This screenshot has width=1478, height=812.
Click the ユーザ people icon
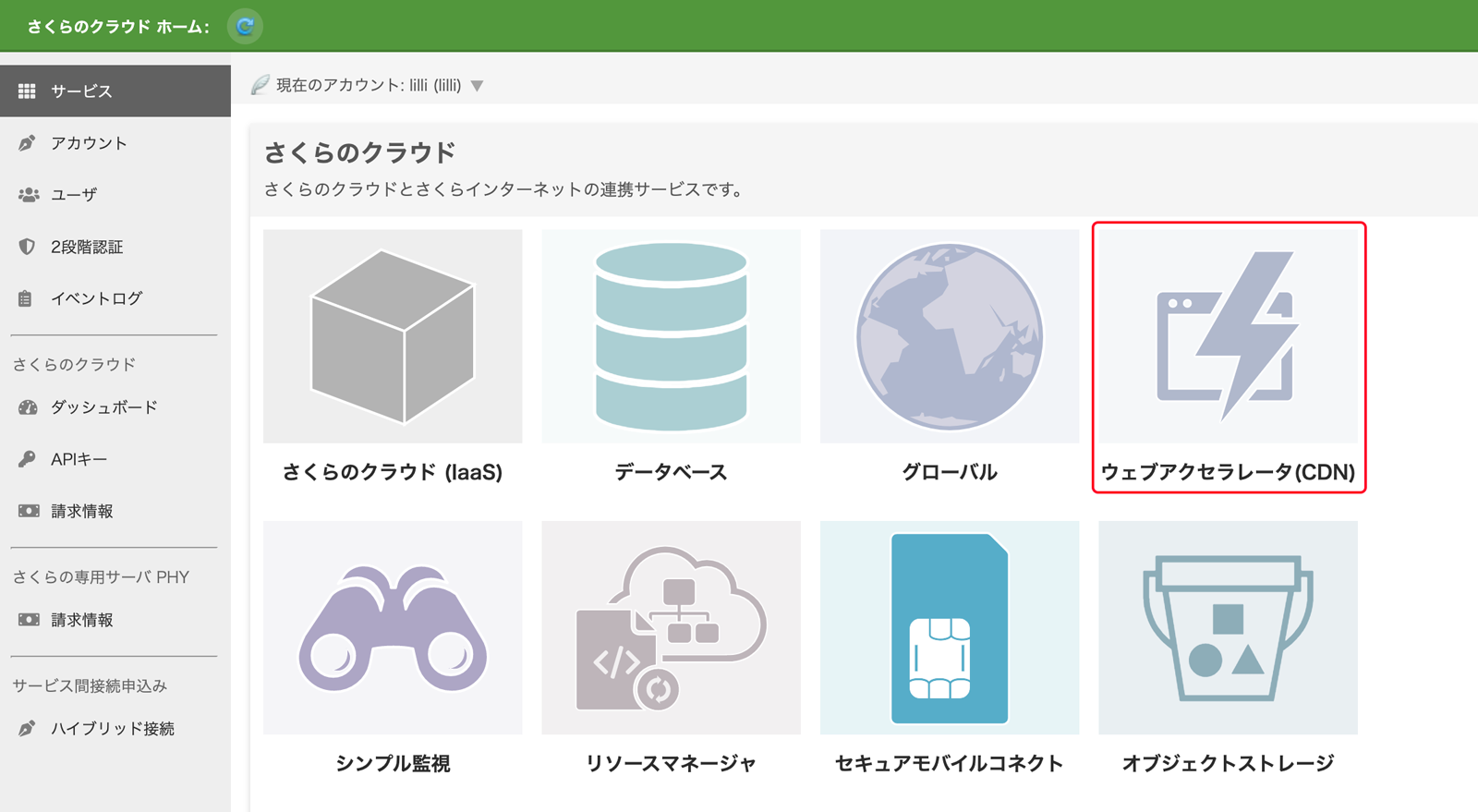coord(29,195)
